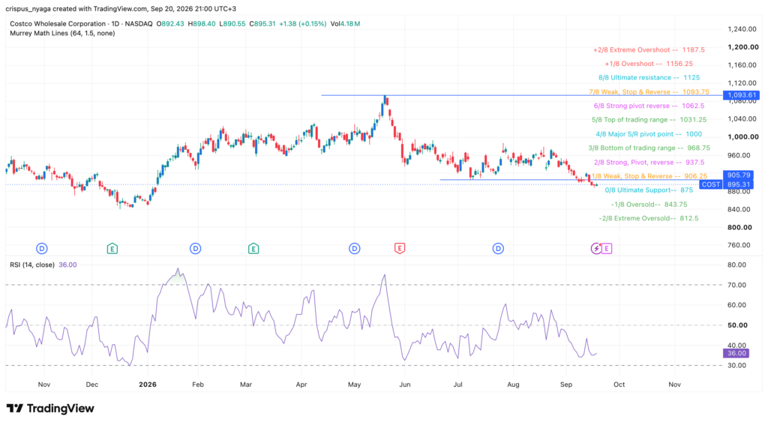This screenshot has height=425, width=768.
Task: Click the bold 2026 time axis label
Action: coord(147,384)
